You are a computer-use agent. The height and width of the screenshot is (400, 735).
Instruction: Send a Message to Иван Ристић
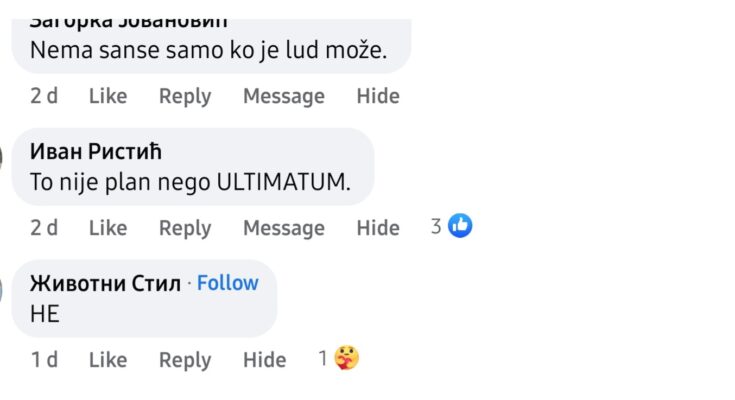(x=284, y=228)
